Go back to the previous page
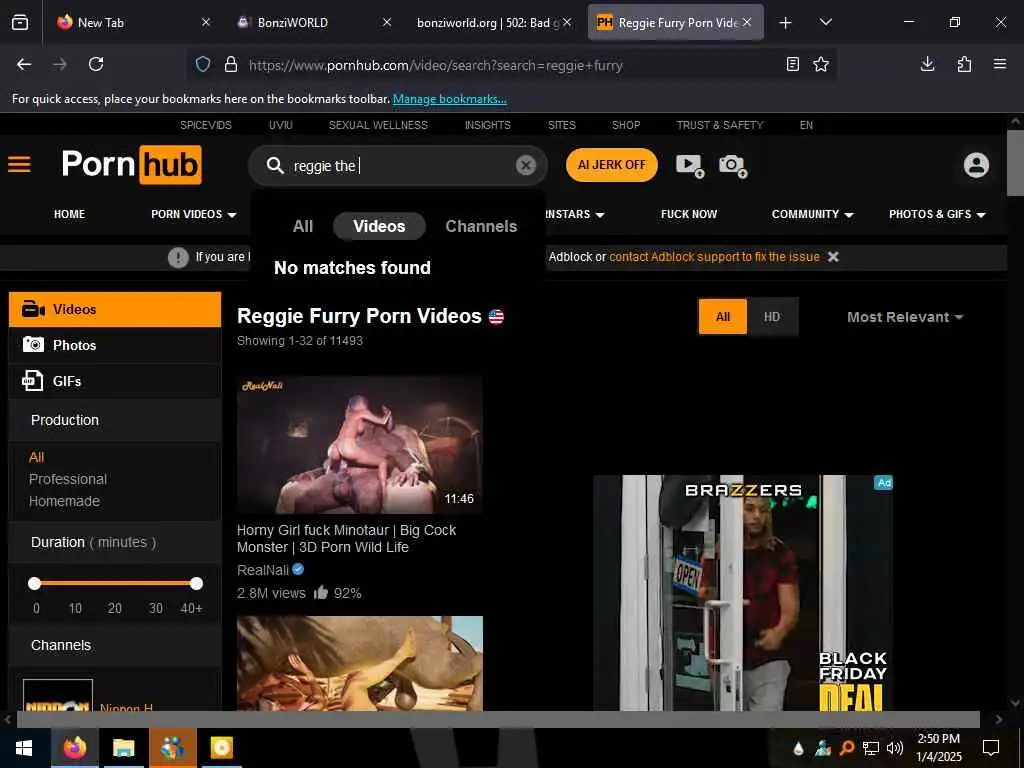 click(24, 64)
